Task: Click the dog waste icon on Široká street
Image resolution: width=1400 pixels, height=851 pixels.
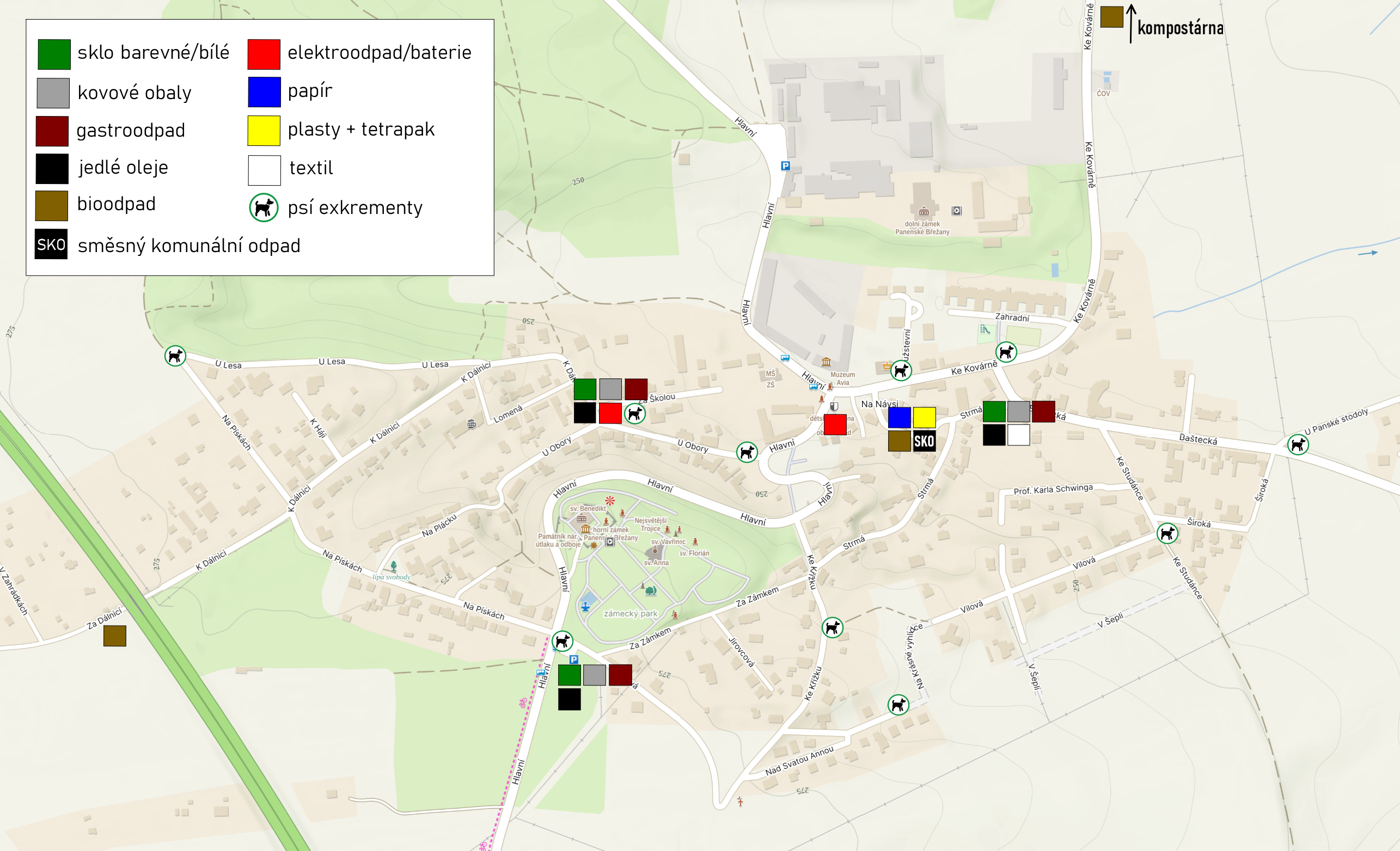Action: pos(1167,534)
